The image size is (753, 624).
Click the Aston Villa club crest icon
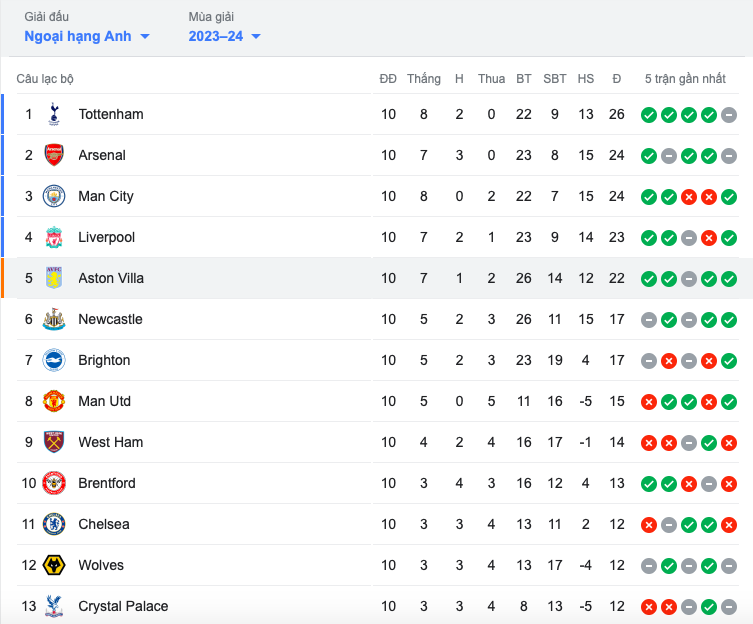tap(54, 278)
